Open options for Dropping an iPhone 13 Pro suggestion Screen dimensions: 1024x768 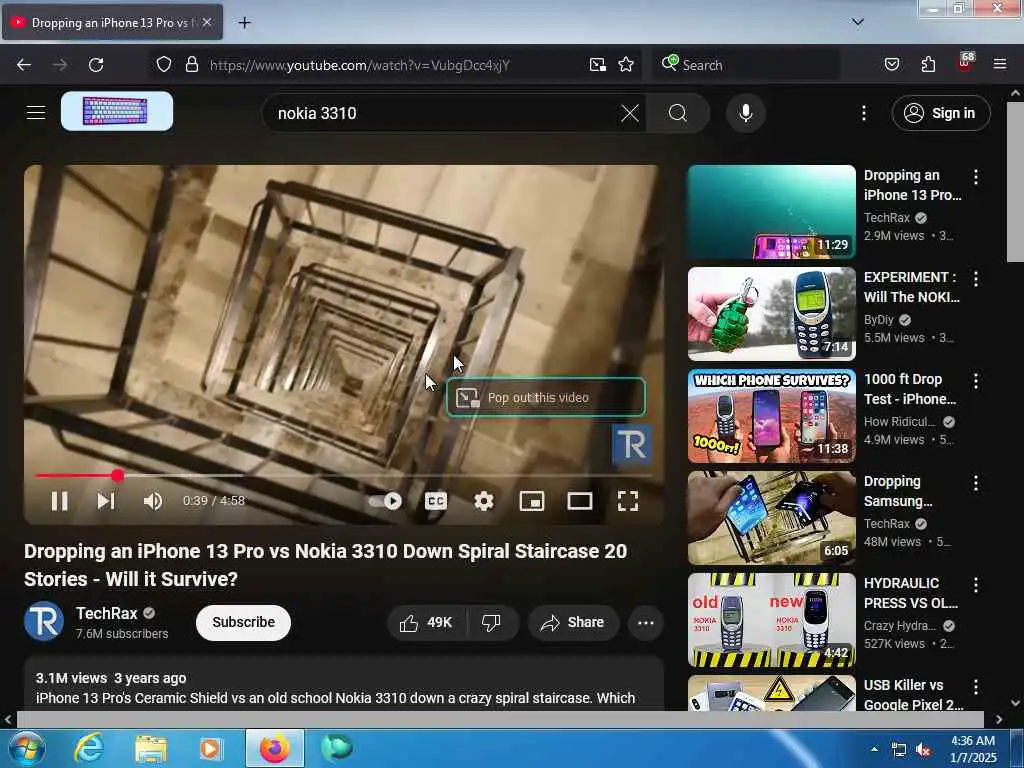click(x=975, y=176)
